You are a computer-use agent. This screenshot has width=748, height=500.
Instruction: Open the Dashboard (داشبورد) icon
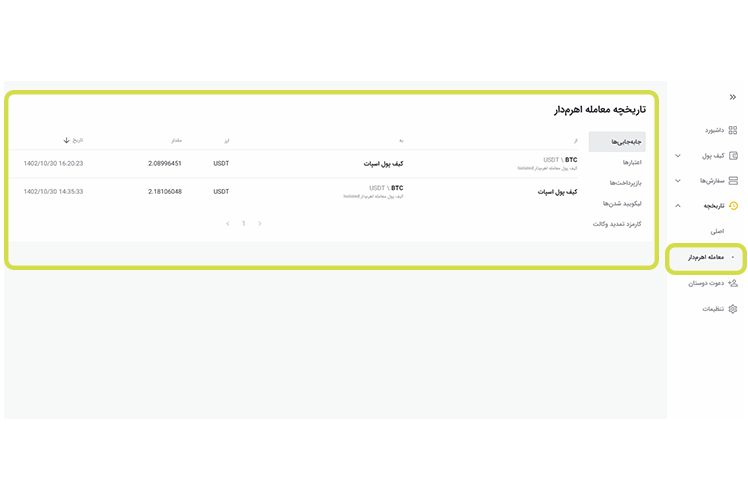coord(733,130)
